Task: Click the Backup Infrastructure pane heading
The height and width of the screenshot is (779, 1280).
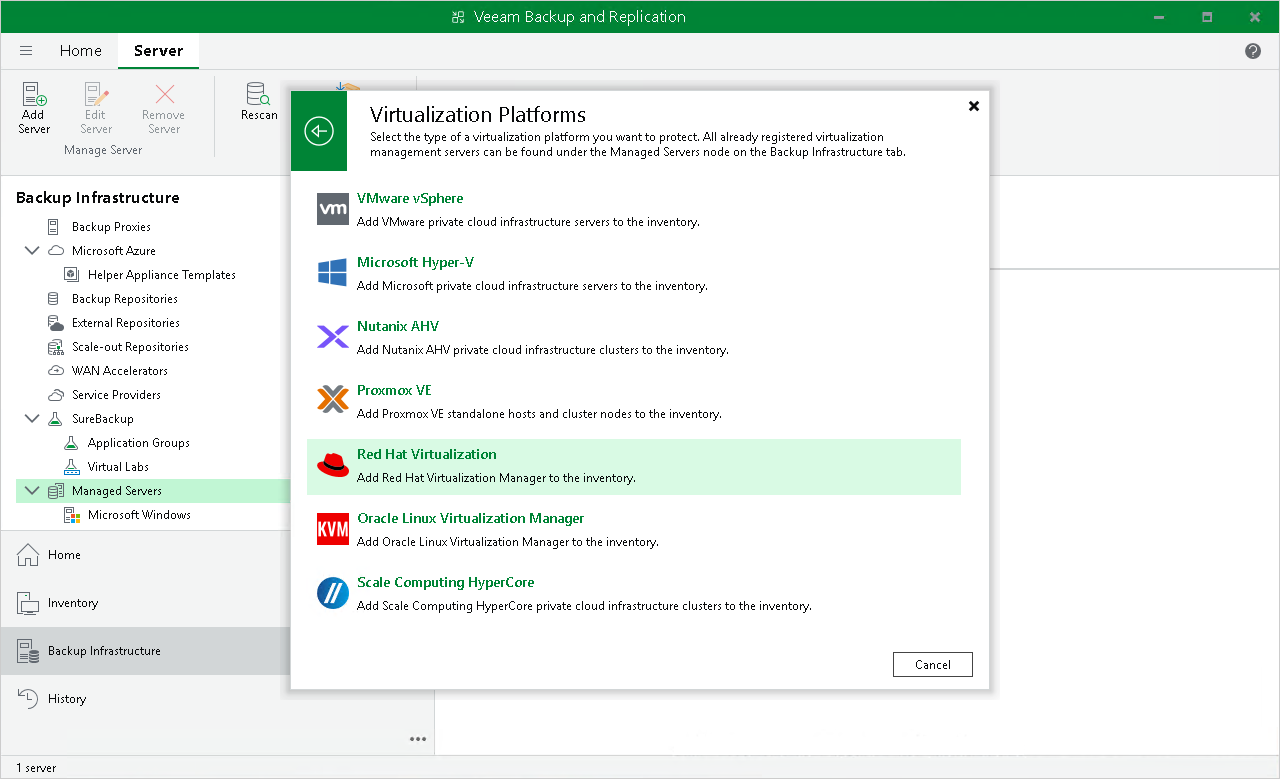Action: click(x=98, y=198)
